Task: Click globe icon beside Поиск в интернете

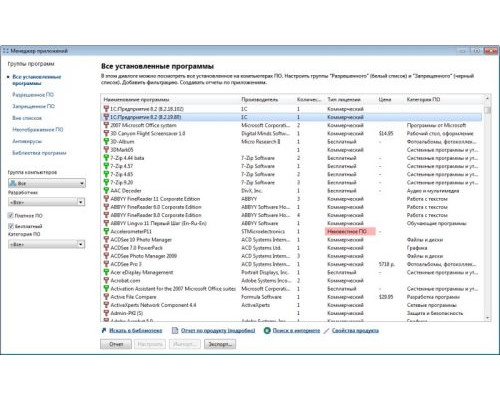Action: pyautogui.click(x=267, y=330)
